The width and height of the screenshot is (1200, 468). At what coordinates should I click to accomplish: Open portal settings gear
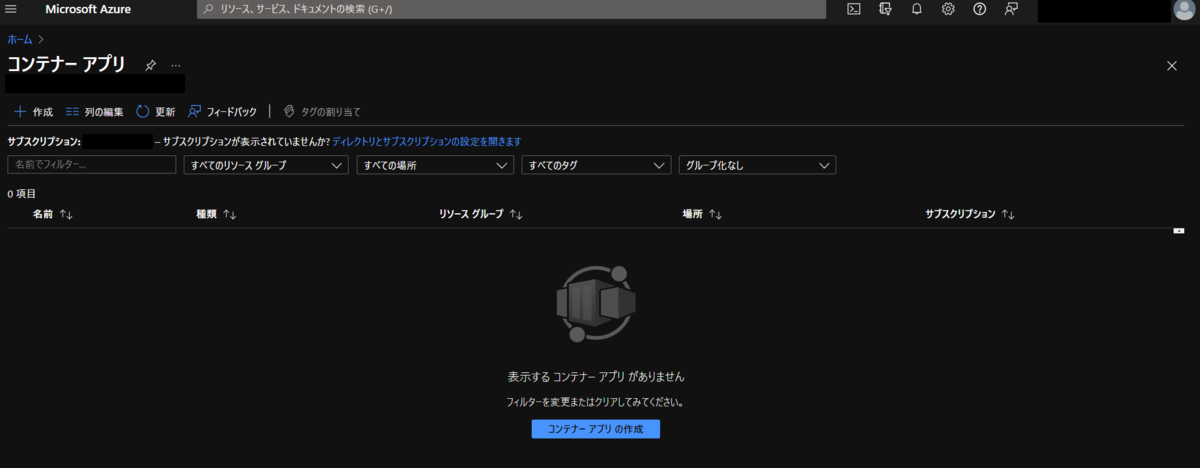(x=948, y=9)
